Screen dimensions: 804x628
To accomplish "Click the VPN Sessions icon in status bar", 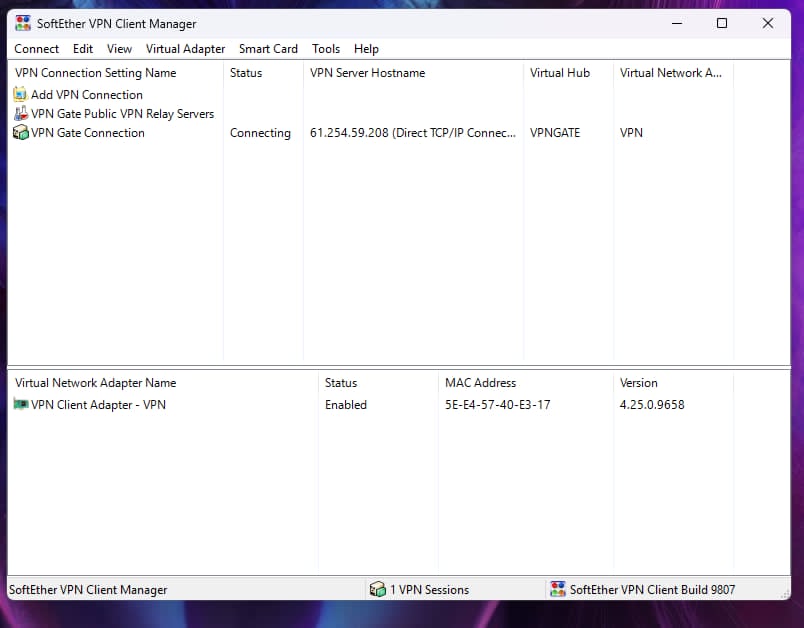I will 377,589.
